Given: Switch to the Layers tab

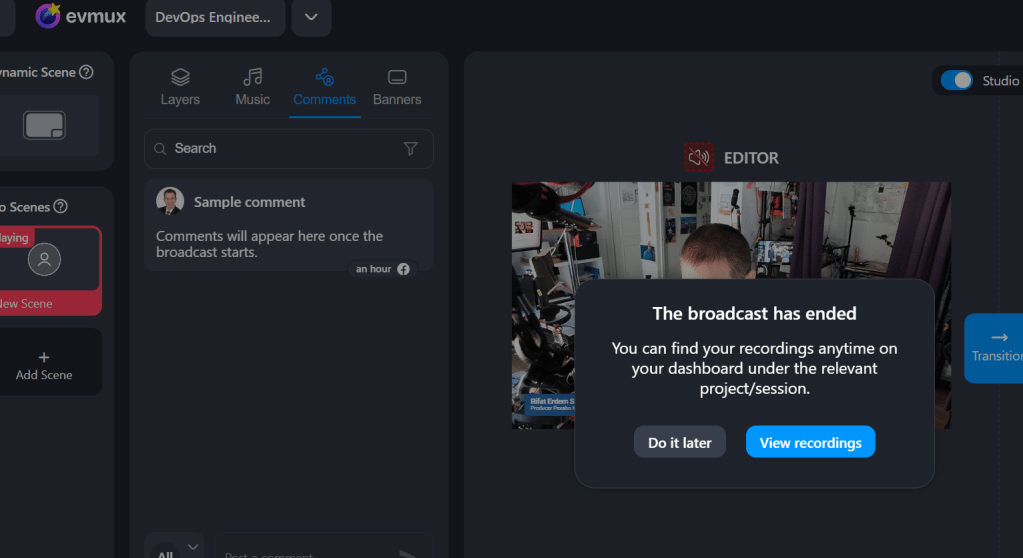Looking at the screenshot, I should (180, 87).
